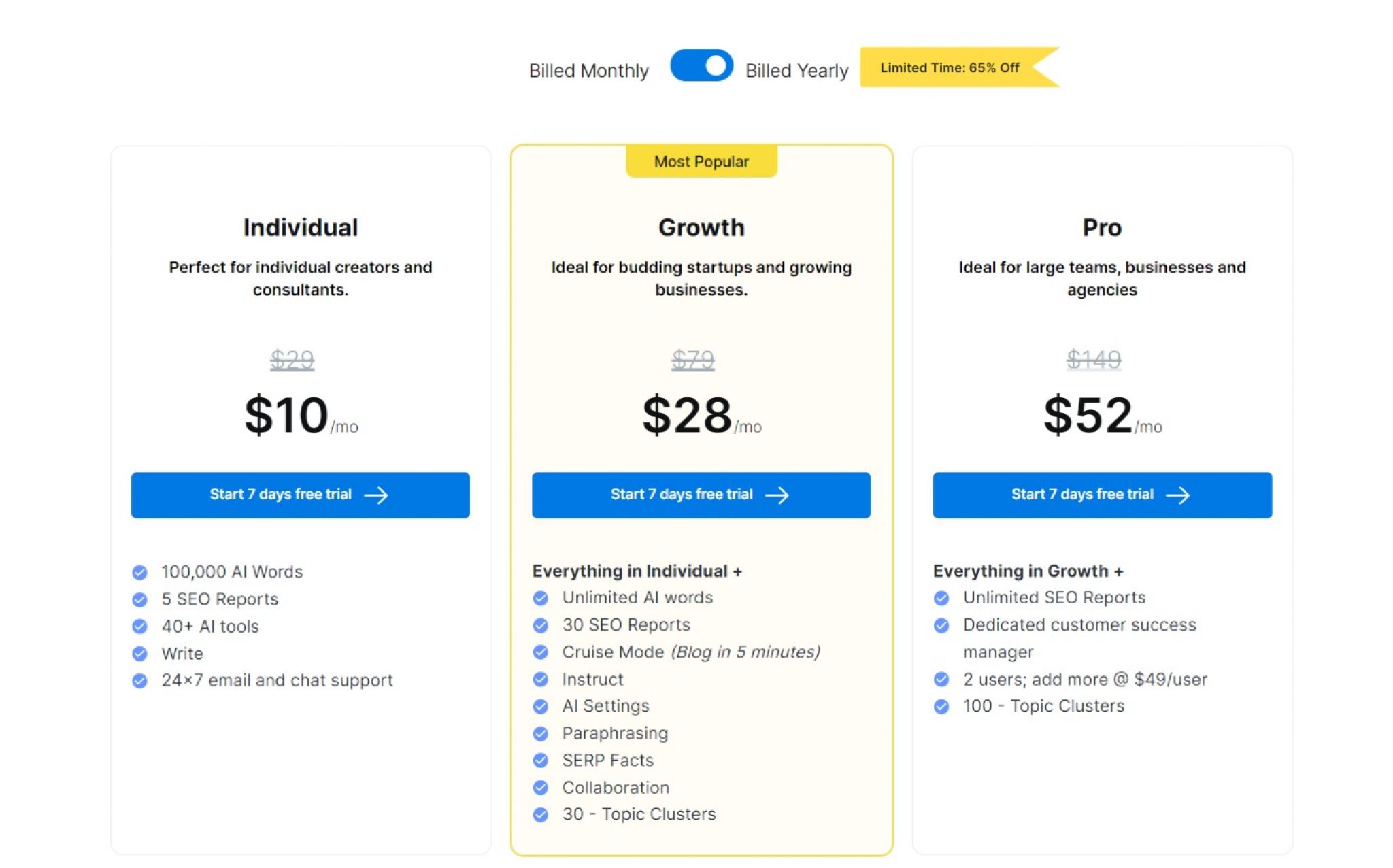
Task: Click checkmark icon beside 24×7 email and chat support
Action: 139,681
